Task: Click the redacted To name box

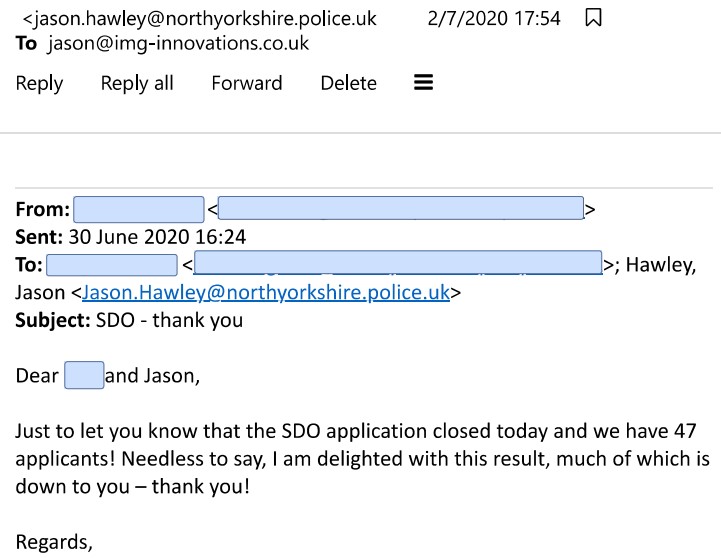Action: [112, 265]
